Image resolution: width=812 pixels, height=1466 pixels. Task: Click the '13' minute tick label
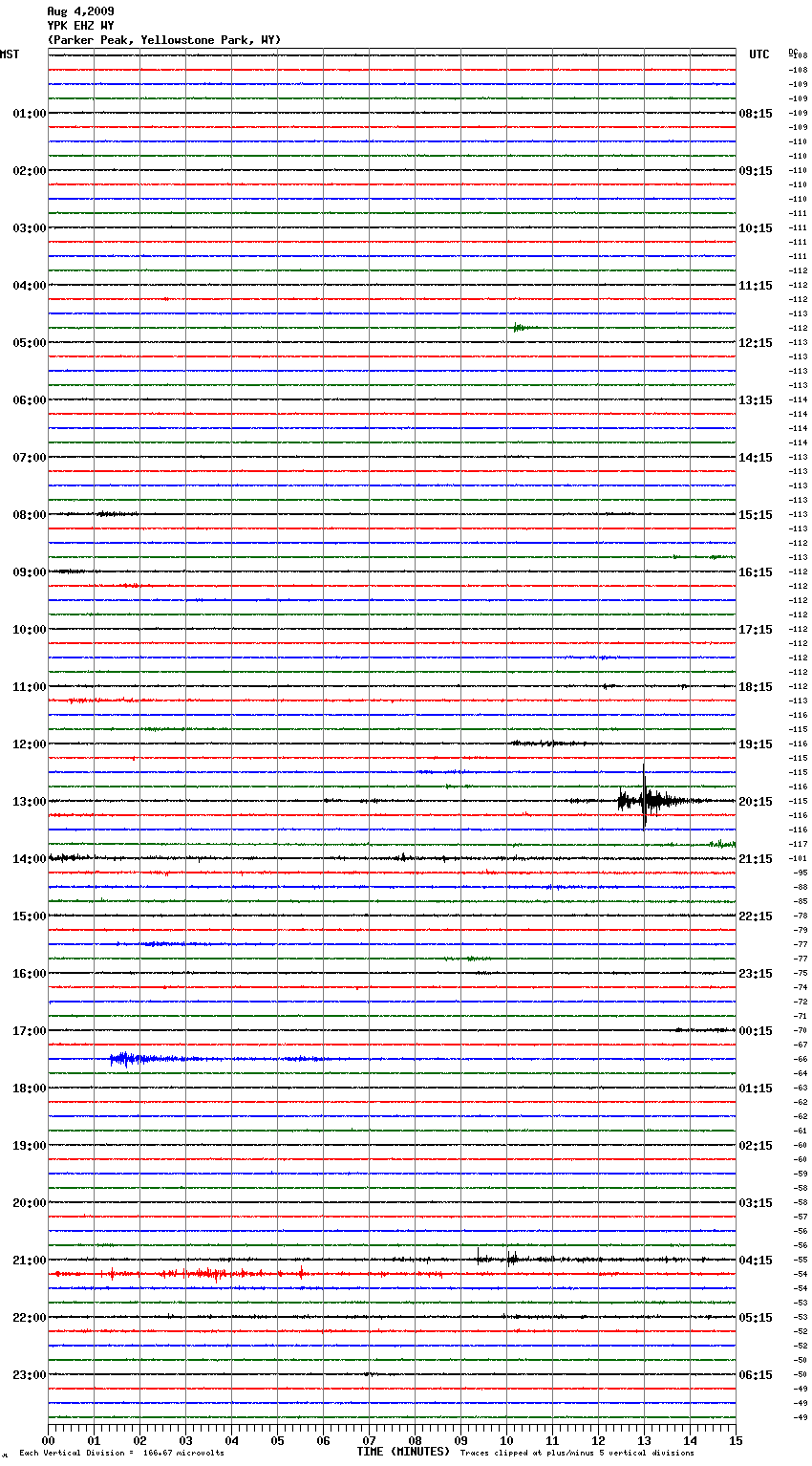click(644, 1440)
